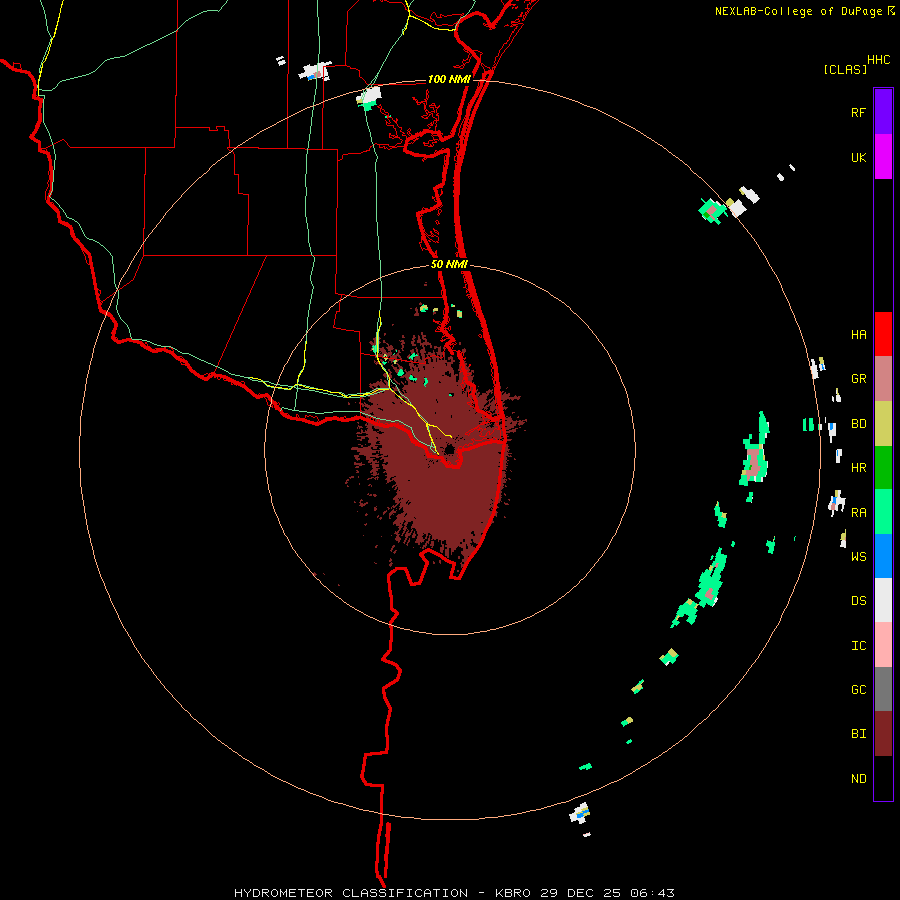Click the IC pink legend swatch
Viewport: 900px width, 900px height.
point(883,645)
